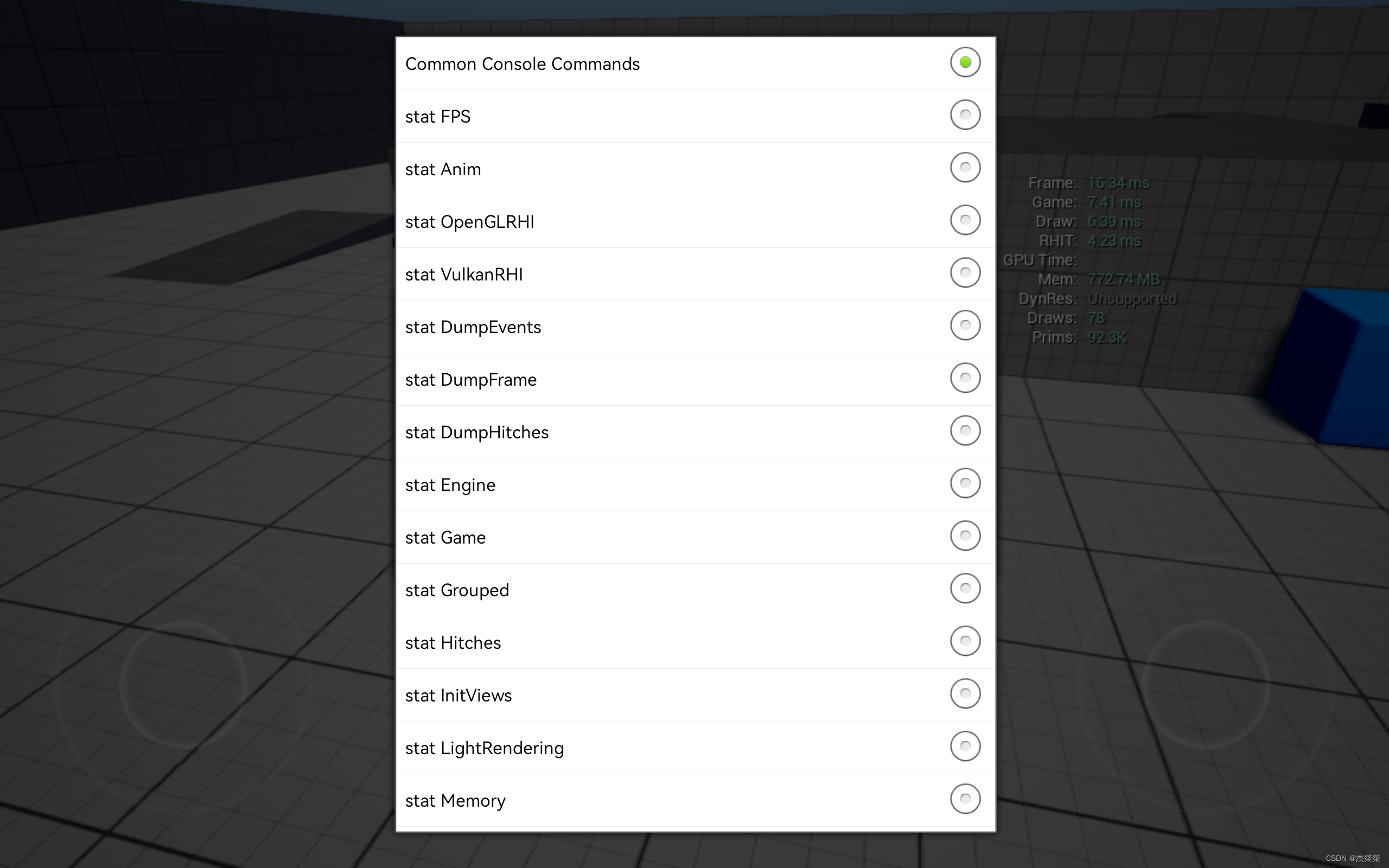
Task: Choose the stat OpenGLRHI option
Action: tap(965, 220)
